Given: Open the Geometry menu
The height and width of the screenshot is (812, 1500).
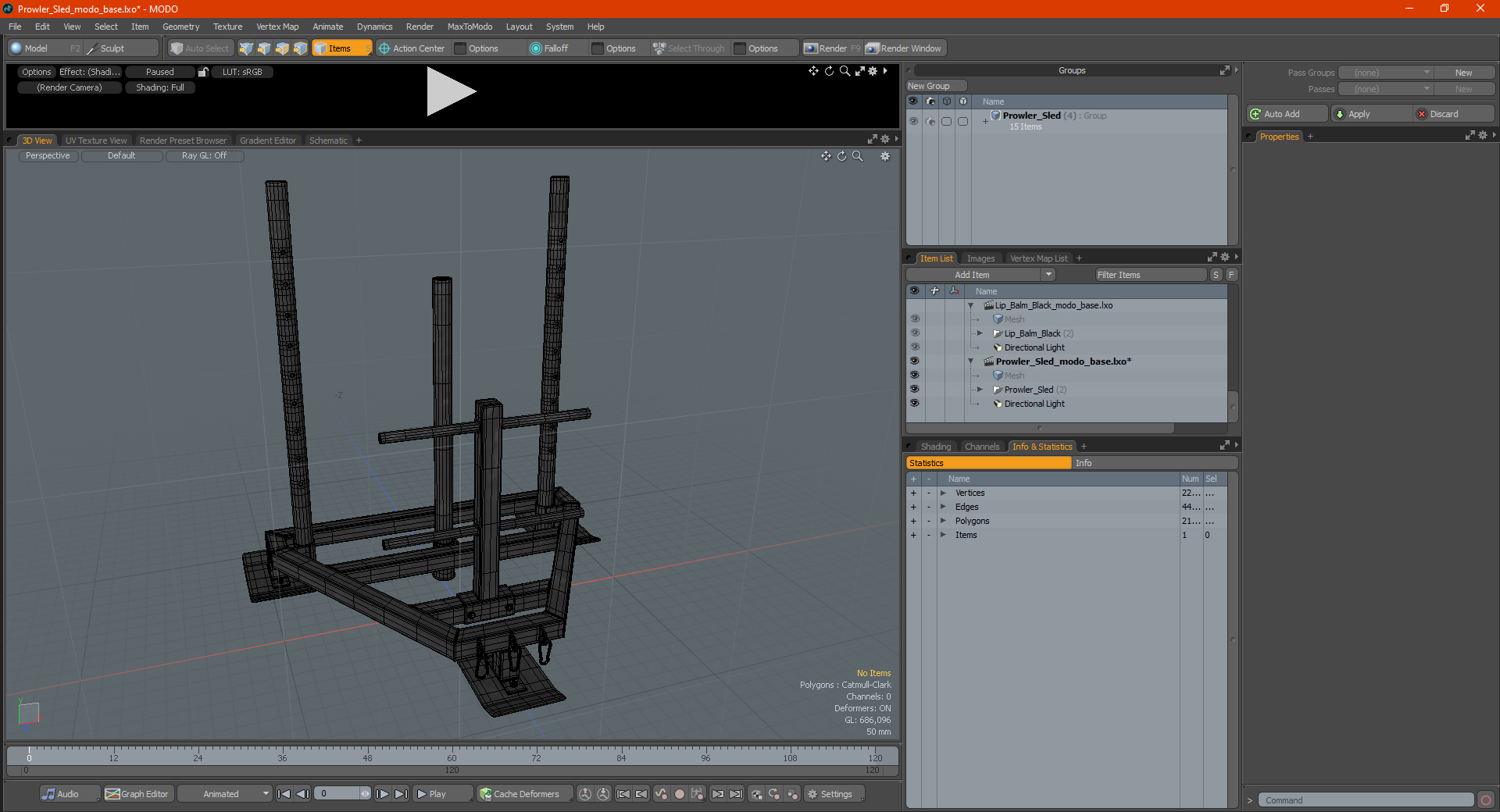Looking at the screenshot, I should pyautogui.click(x=180, y=27).
